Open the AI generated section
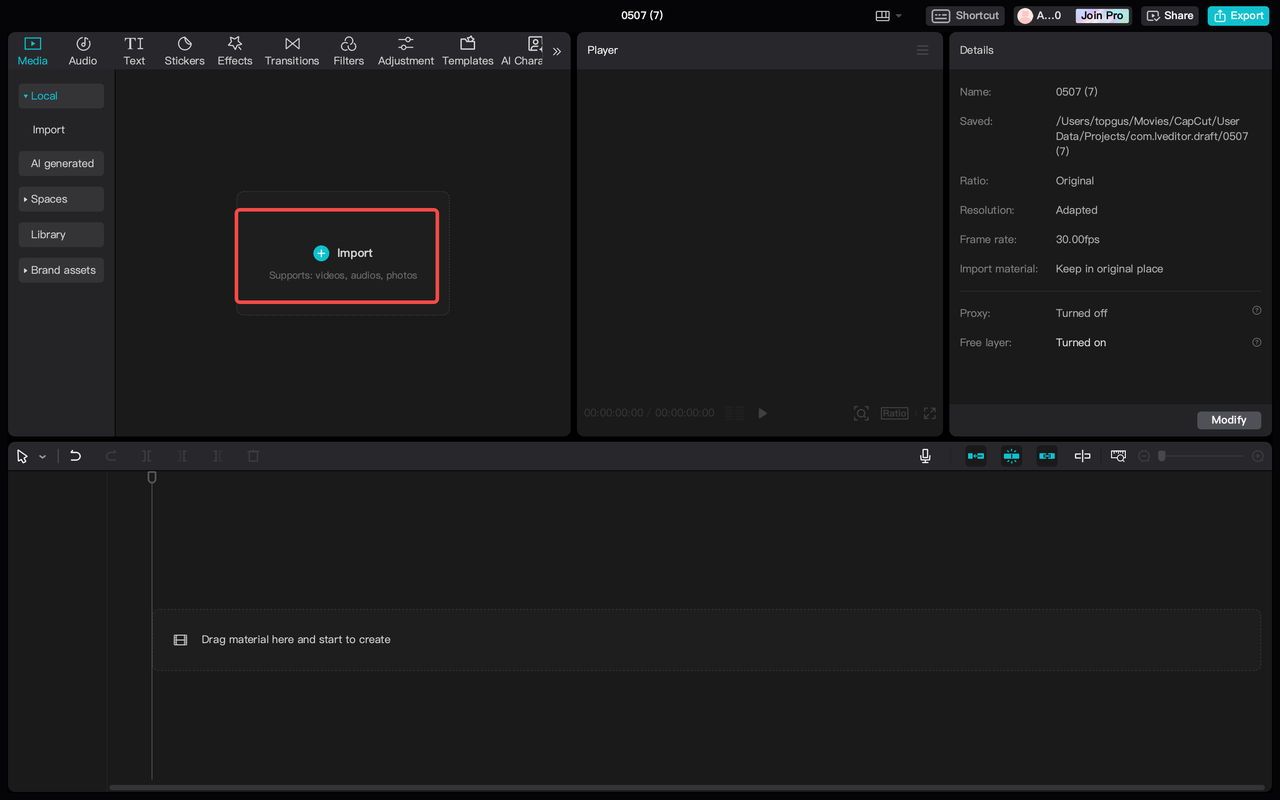The image size is (1280, 800). tap(61, 163)
